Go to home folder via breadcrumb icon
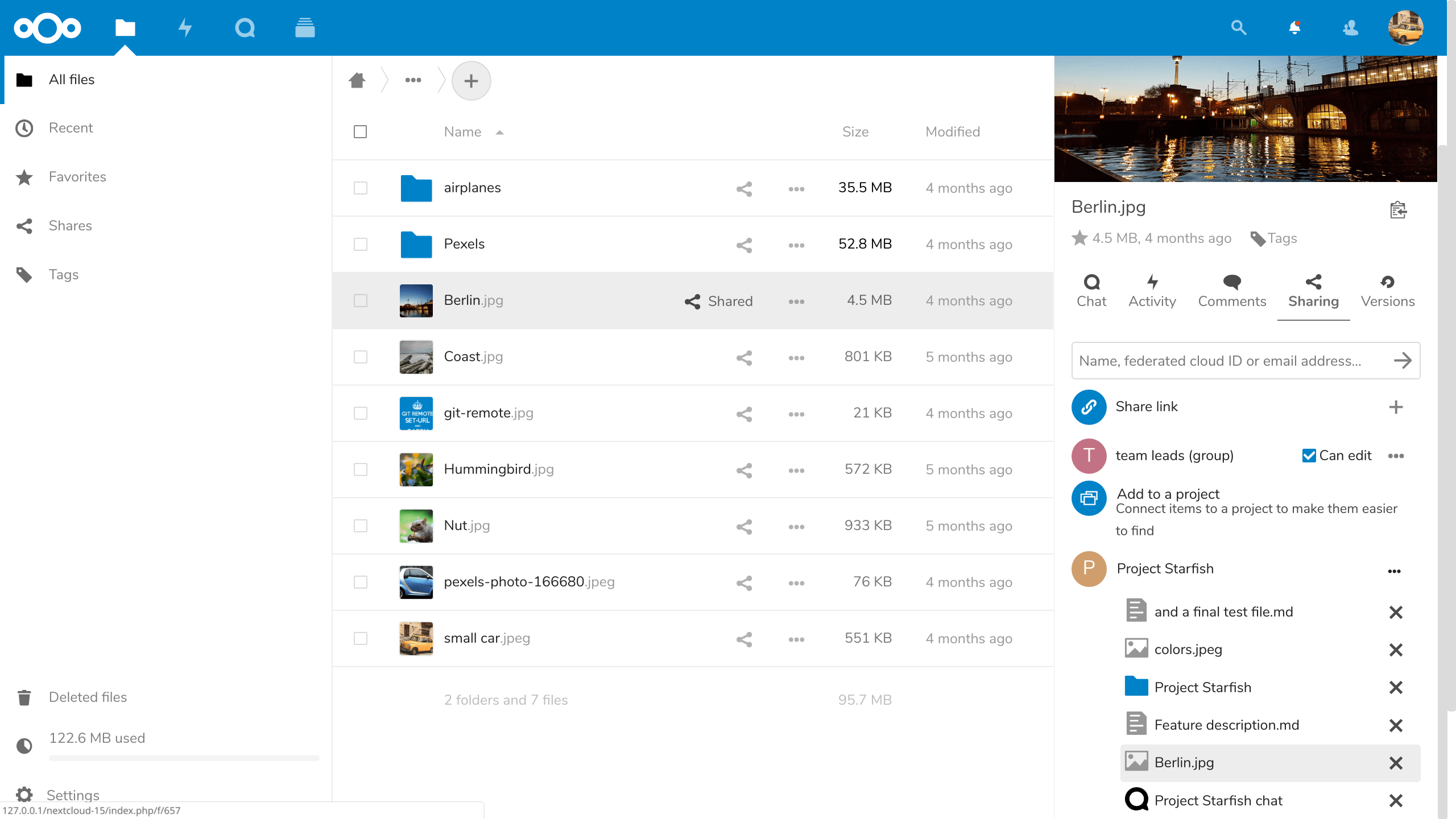The image size is (1456, 819). [x=357, y=80]
